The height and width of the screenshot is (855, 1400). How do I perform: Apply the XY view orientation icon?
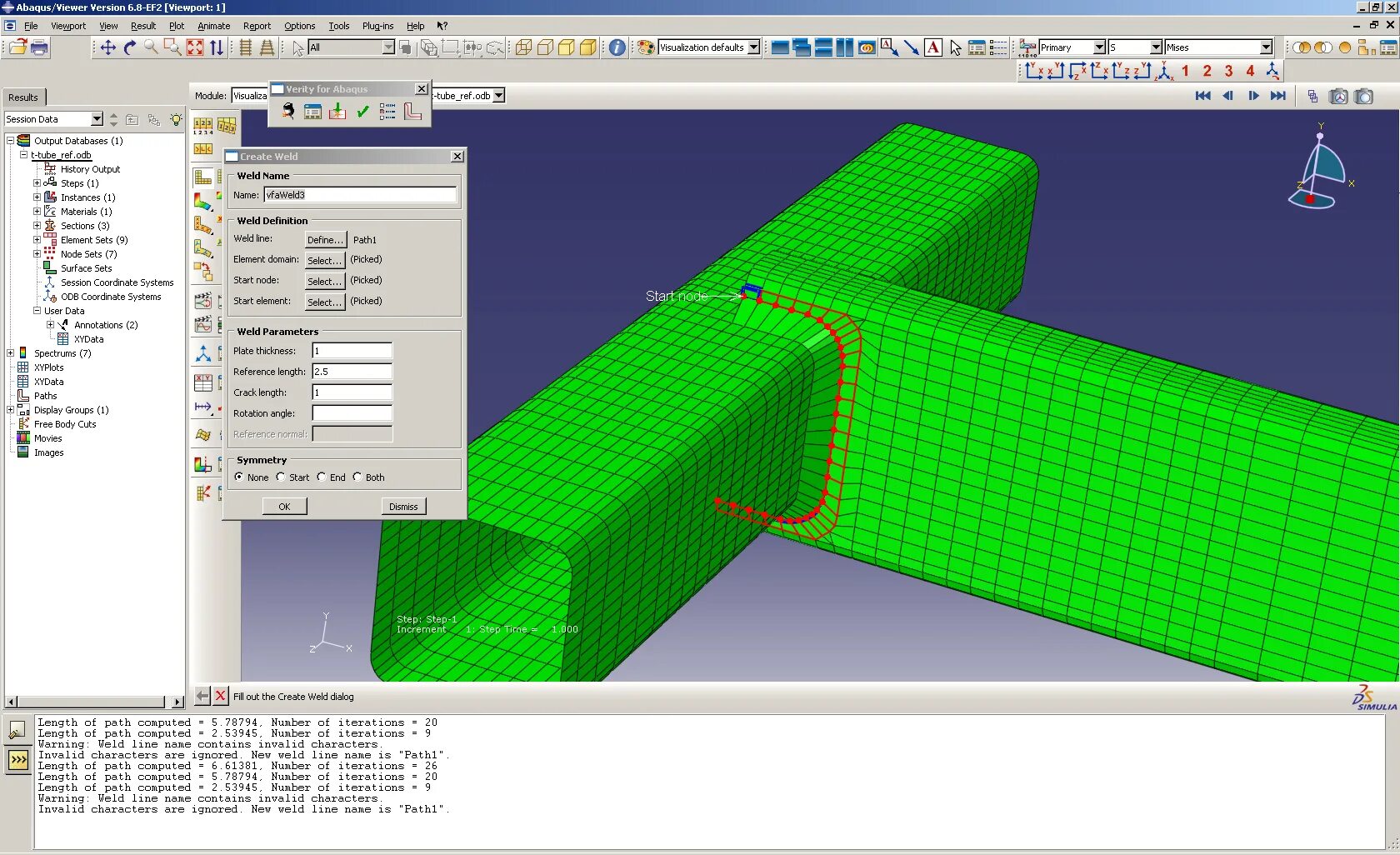[1034, 72]
